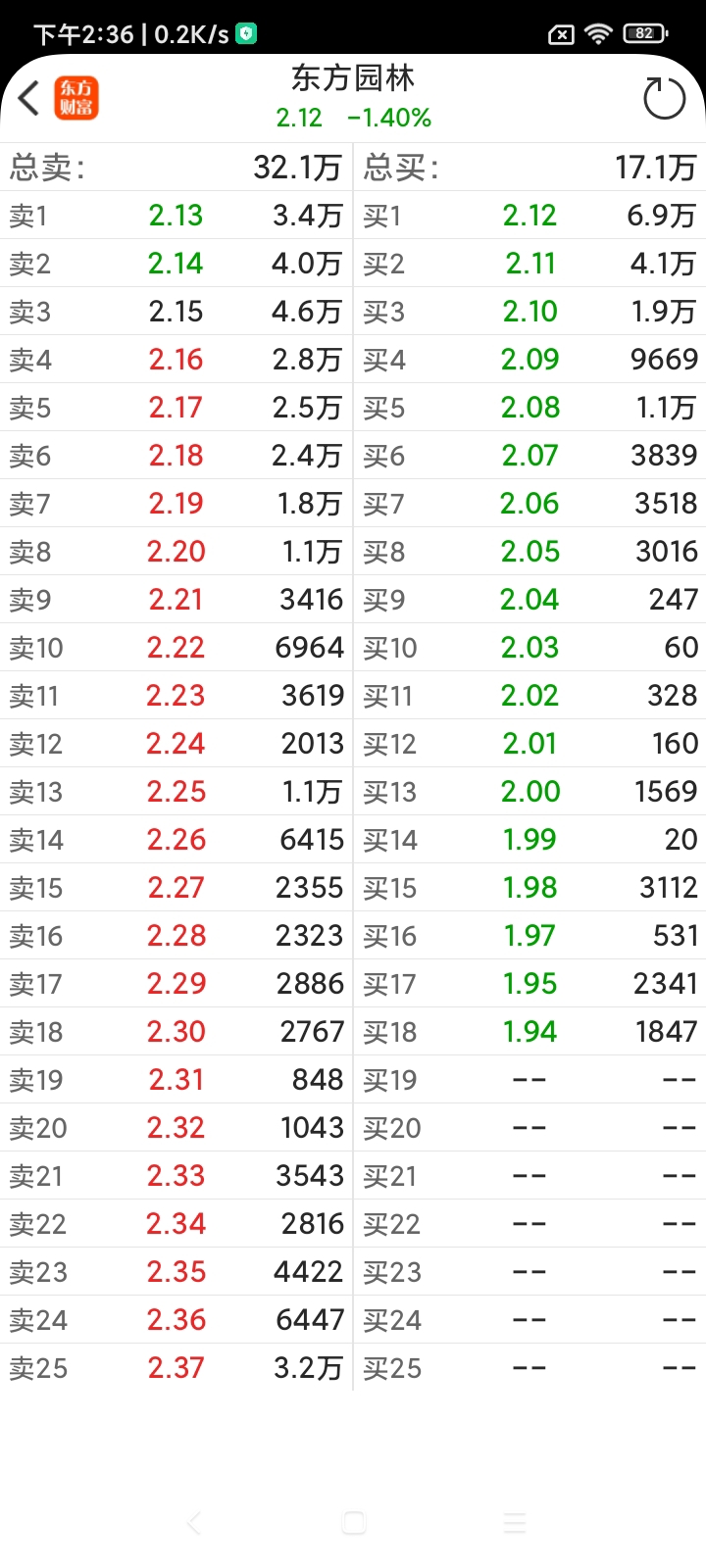Tap the 卖10 volume 6964
Viewport: 706px width, 1568px height.
[310, 648]
